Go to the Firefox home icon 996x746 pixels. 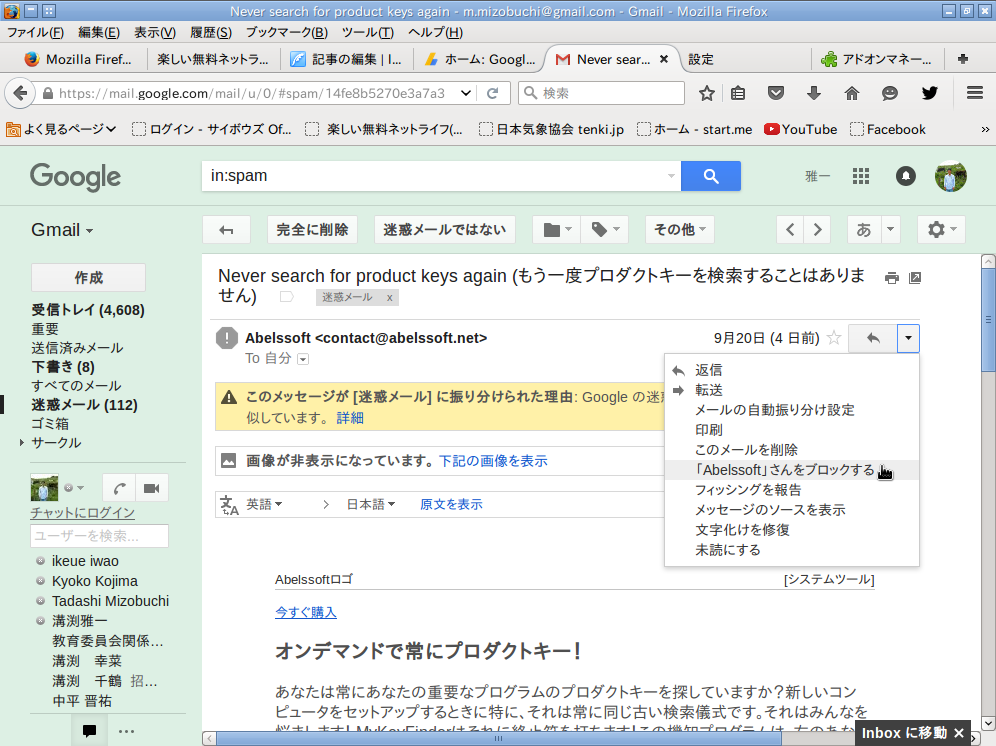(852, 93)
